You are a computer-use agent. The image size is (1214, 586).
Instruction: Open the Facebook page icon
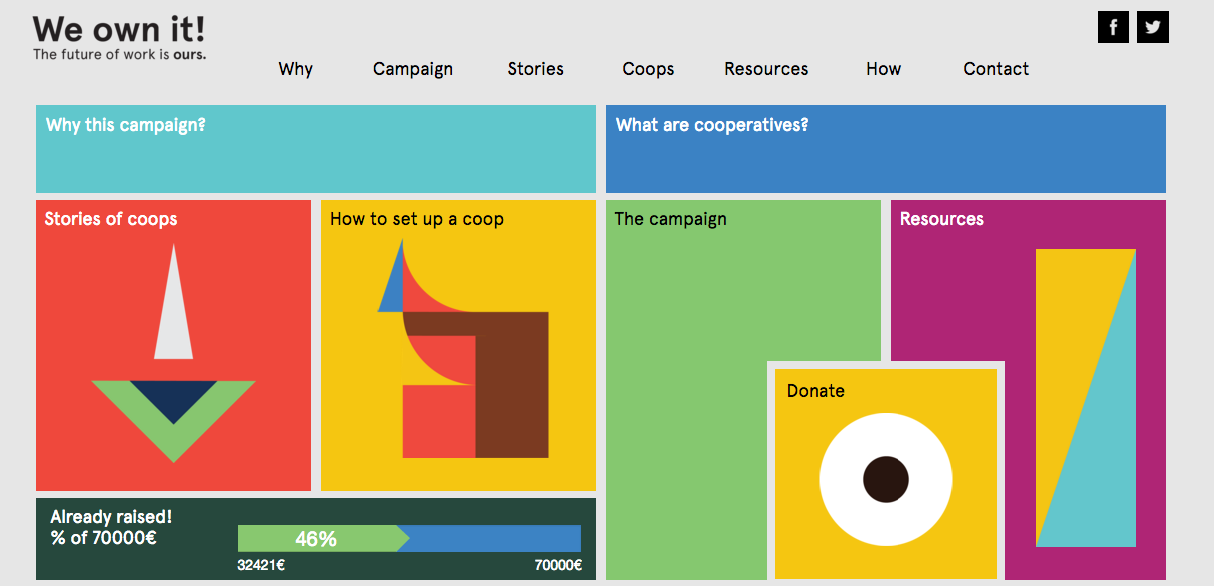point(1113,28)
